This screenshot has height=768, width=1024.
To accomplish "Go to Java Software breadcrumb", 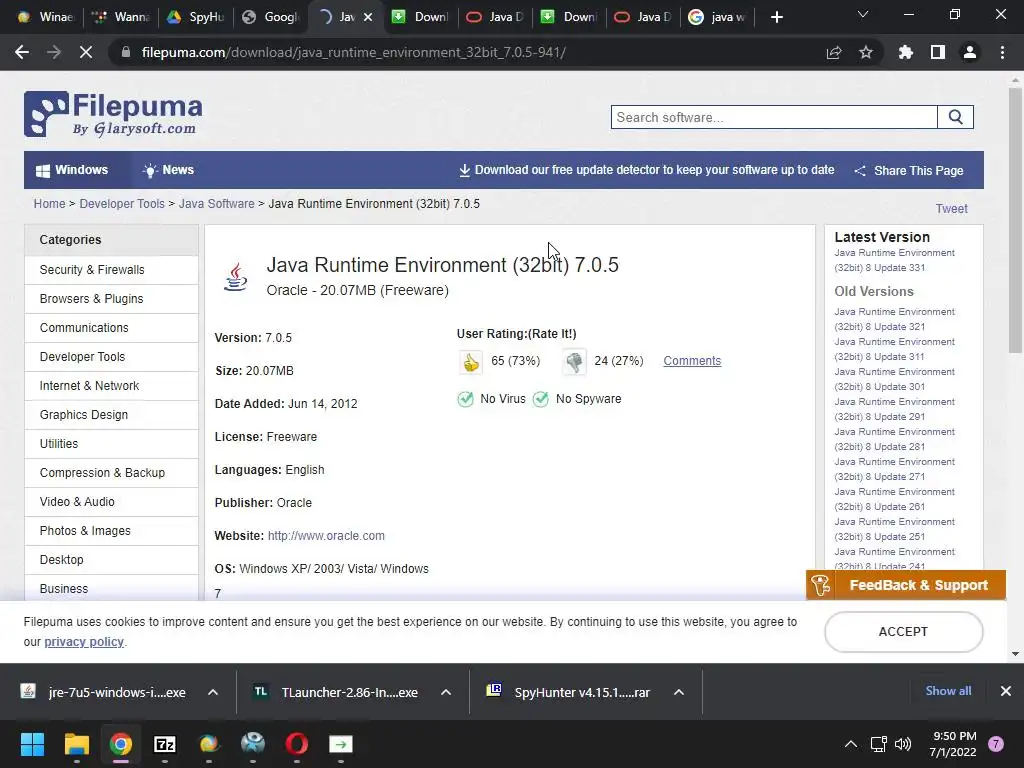I will (217, 204).
